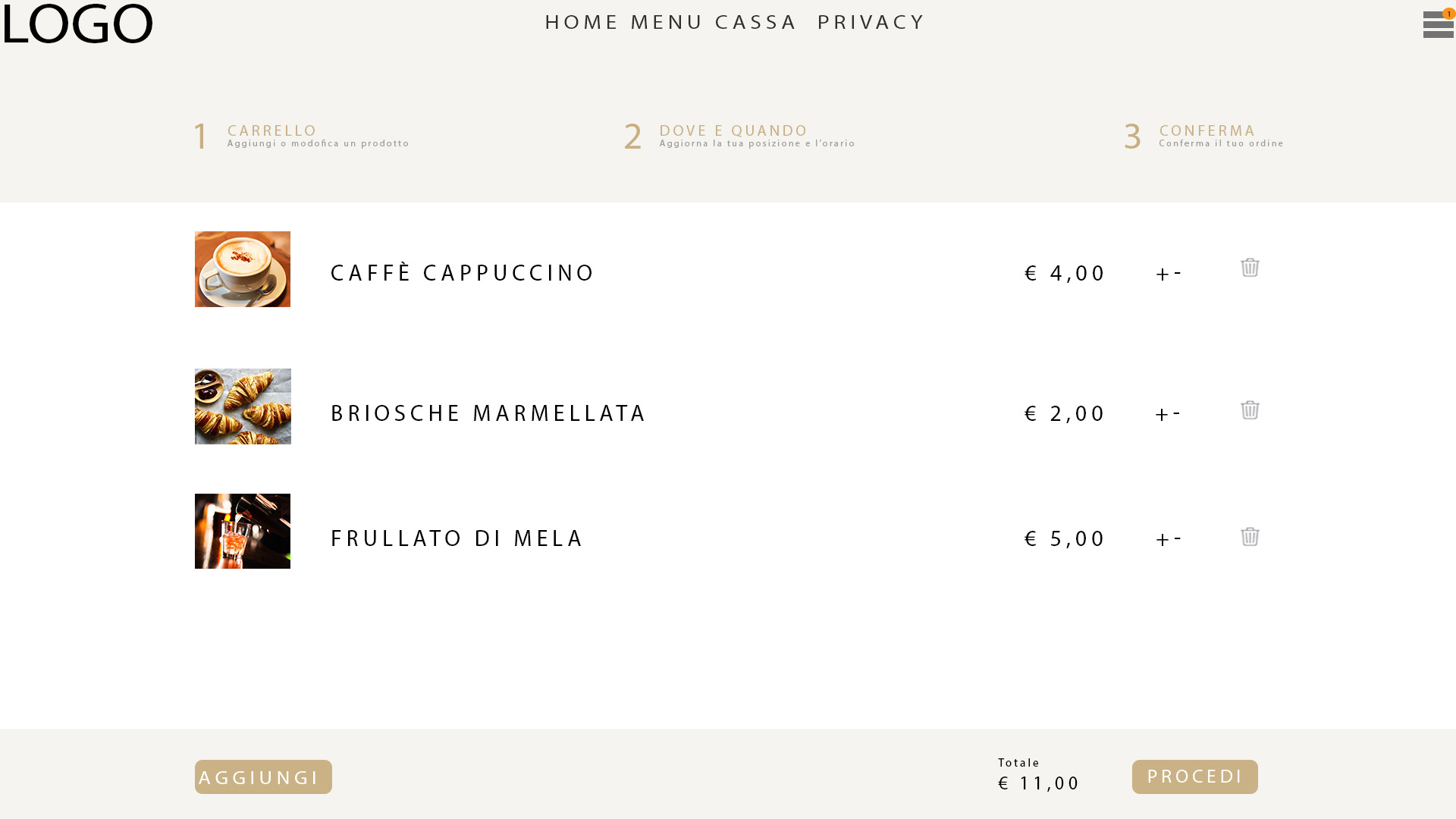Increase Frullato di Mela quantity with plus

(1163, 540)
